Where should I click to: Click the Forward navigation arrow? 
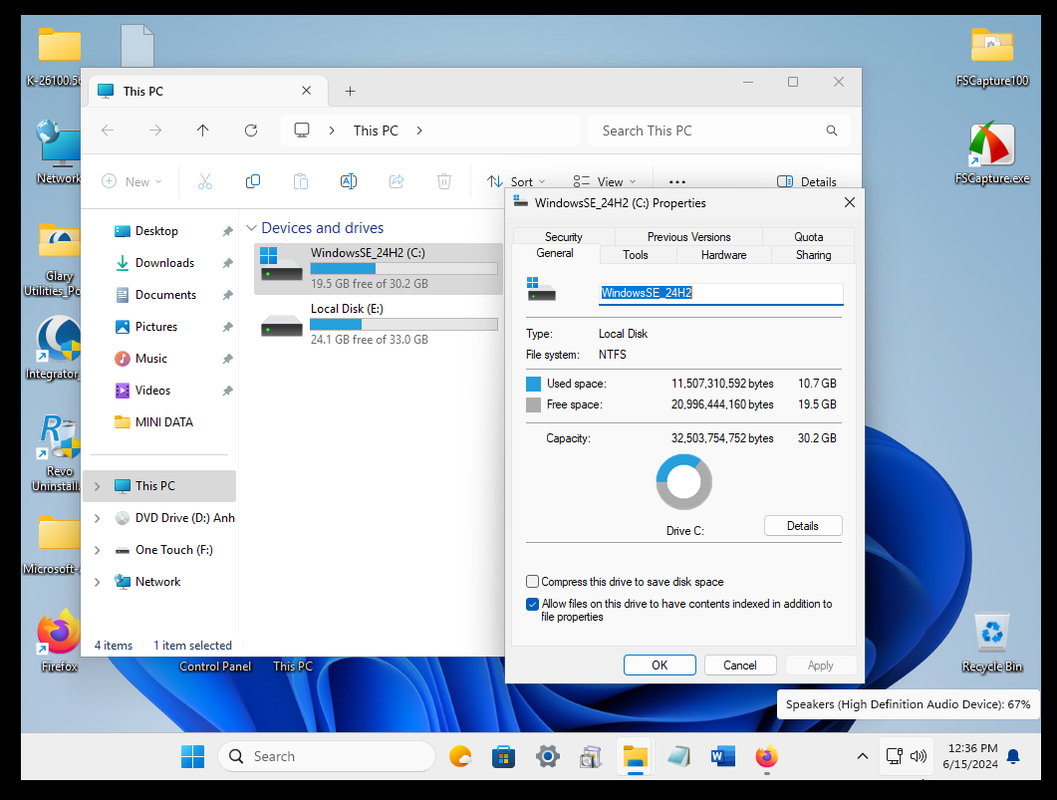click(155, 131)
